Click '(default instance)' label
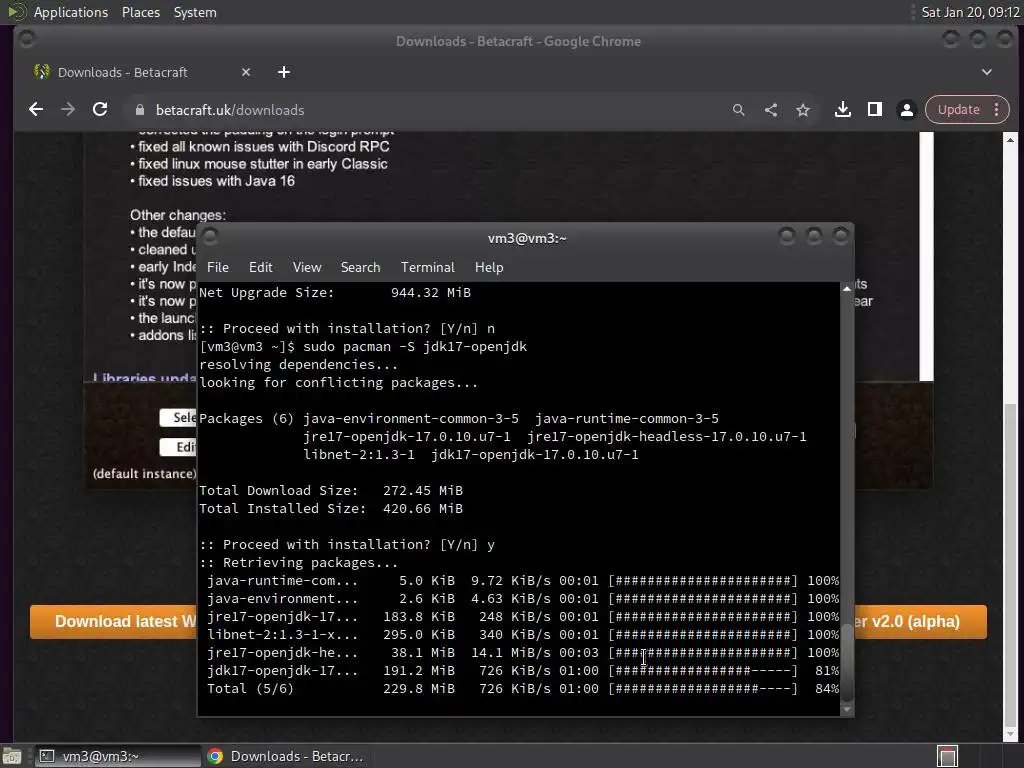The image size is (1024, 768). [x=144, y=473]
